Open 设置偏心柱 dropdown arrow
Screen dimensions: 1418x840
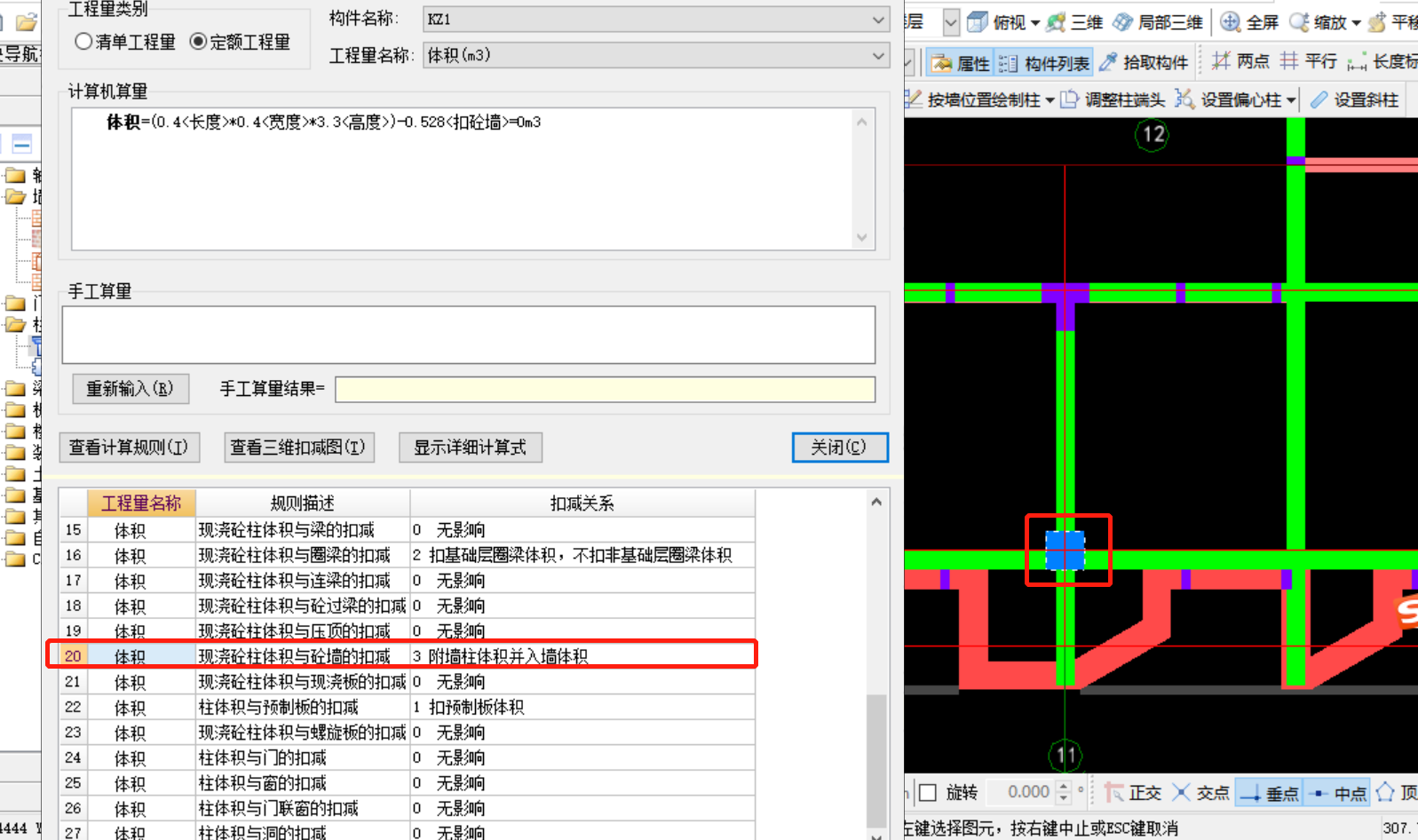[1291, 100]
